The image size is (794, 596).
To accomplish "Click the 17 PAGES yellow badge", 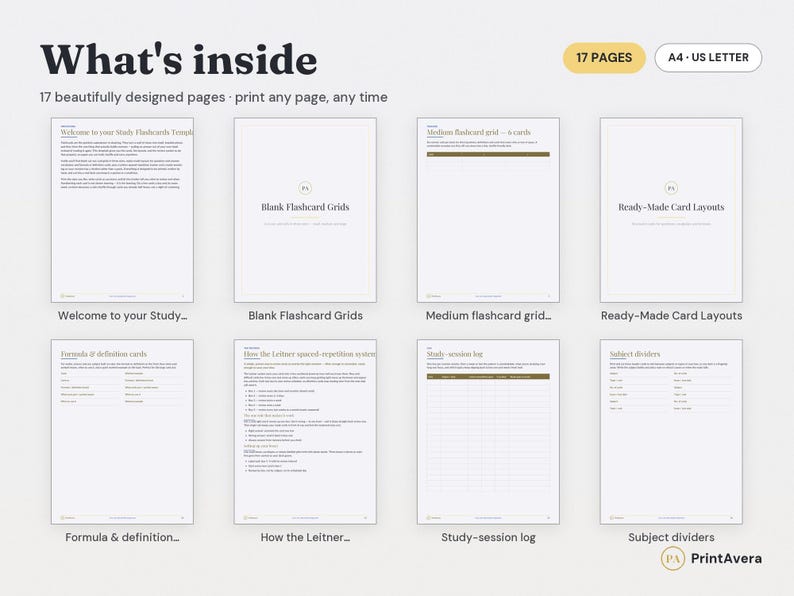I will click(x=604, y=58).
